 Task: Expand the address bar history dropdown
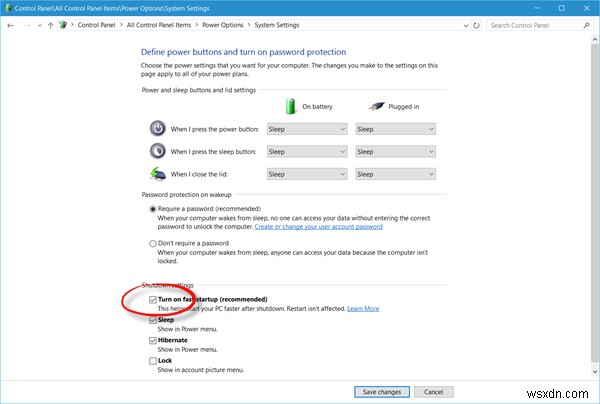tap(466, 26)
